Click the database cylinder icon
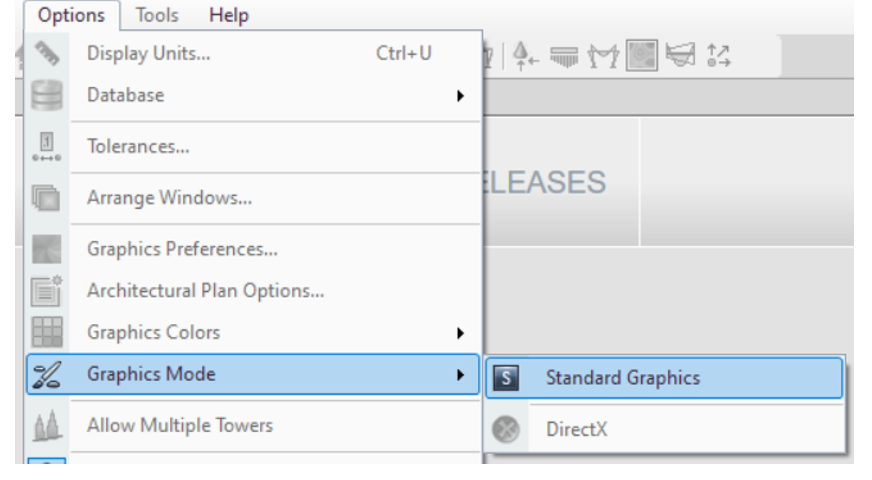Viewport: 872px width, 480px height. (x=47, y=95)
